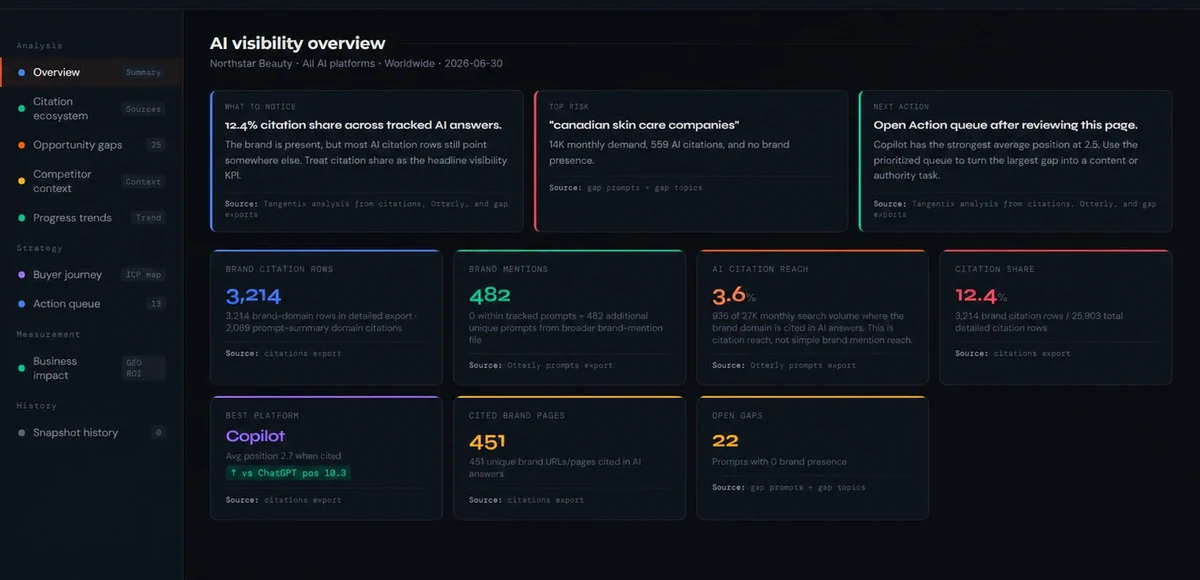Image resolution: width=1200 pixels, height=580 pixels.
Task: Click the Measurement section header
Action: (x=48, y=334)
